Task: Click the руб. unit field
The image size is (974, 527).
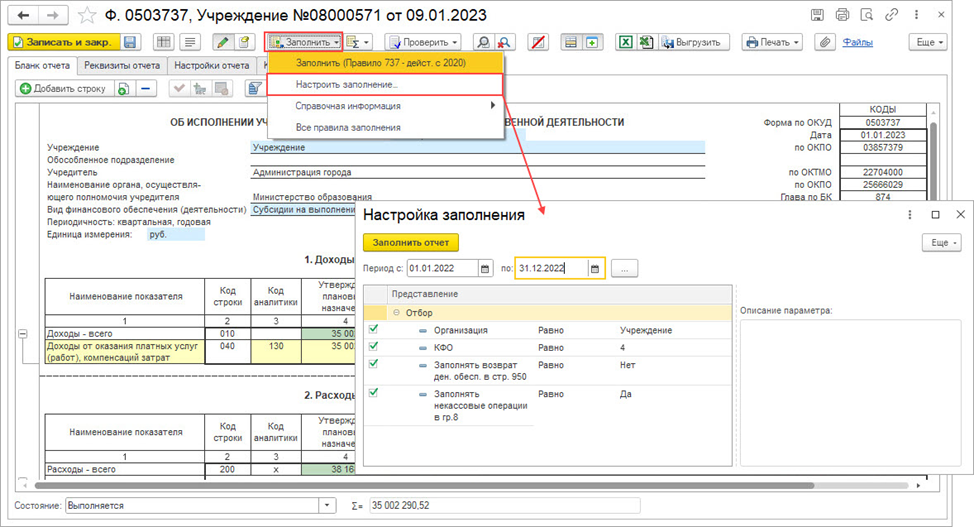Action: [176, 234]
